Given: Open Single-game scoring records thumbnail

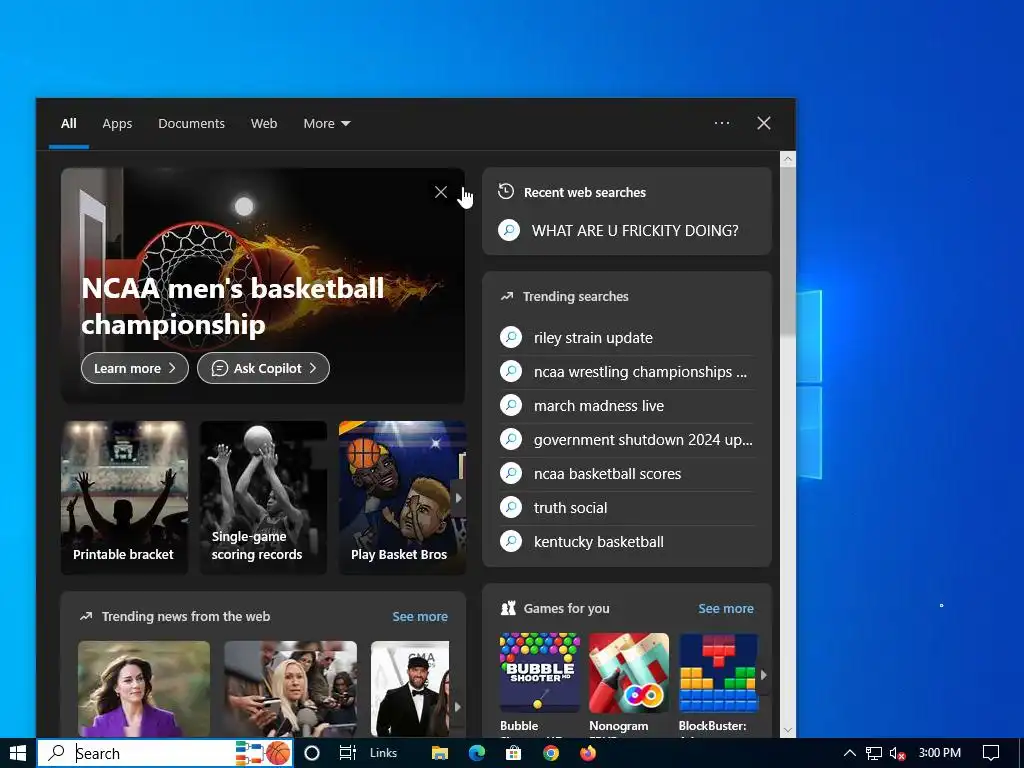Looking at the screenshot, I should pyautogui.click(x=263, y=498).
